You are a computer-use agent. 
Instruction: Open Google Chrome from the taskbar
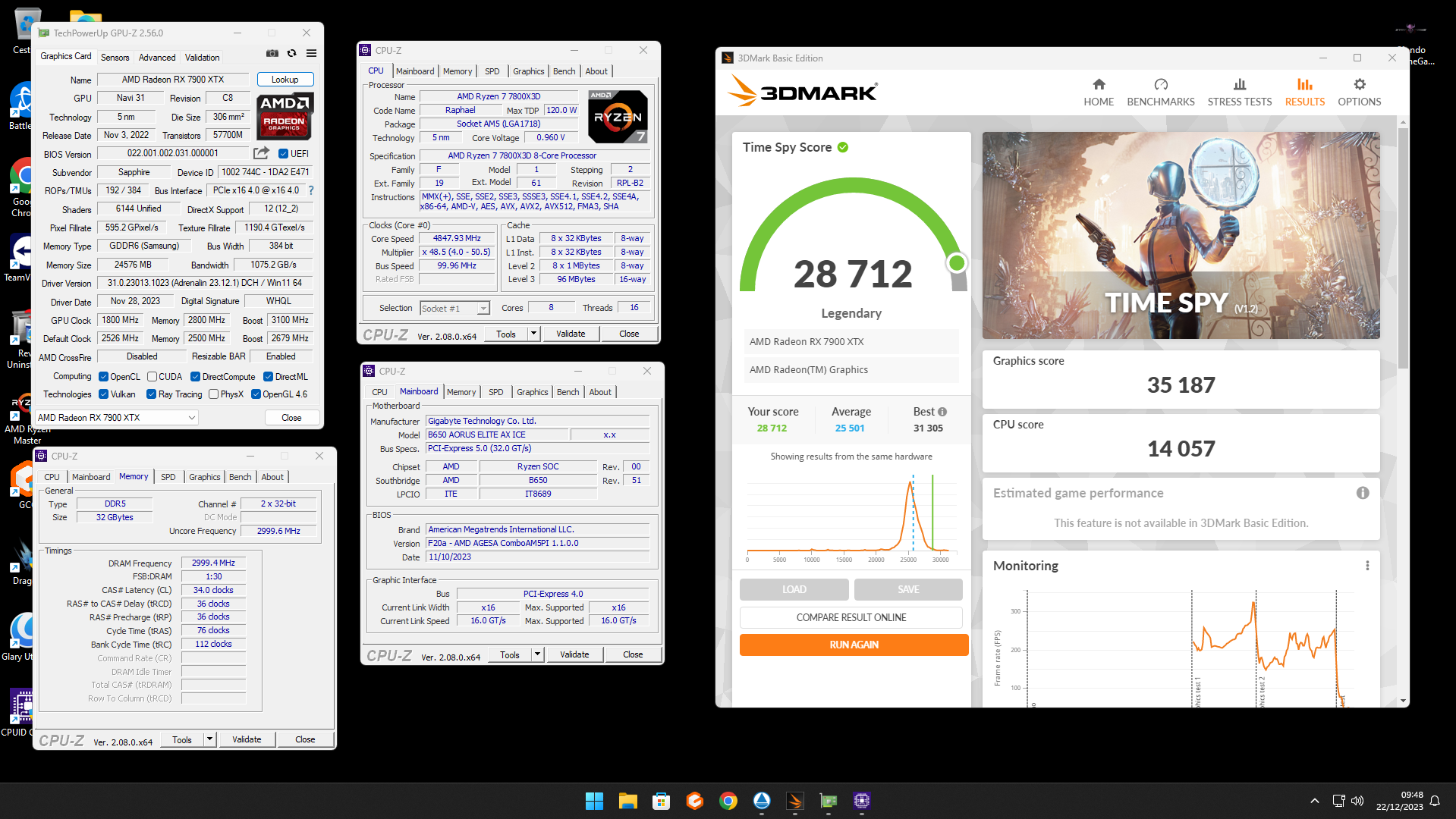pyautogui.click(x=728, y=801)
